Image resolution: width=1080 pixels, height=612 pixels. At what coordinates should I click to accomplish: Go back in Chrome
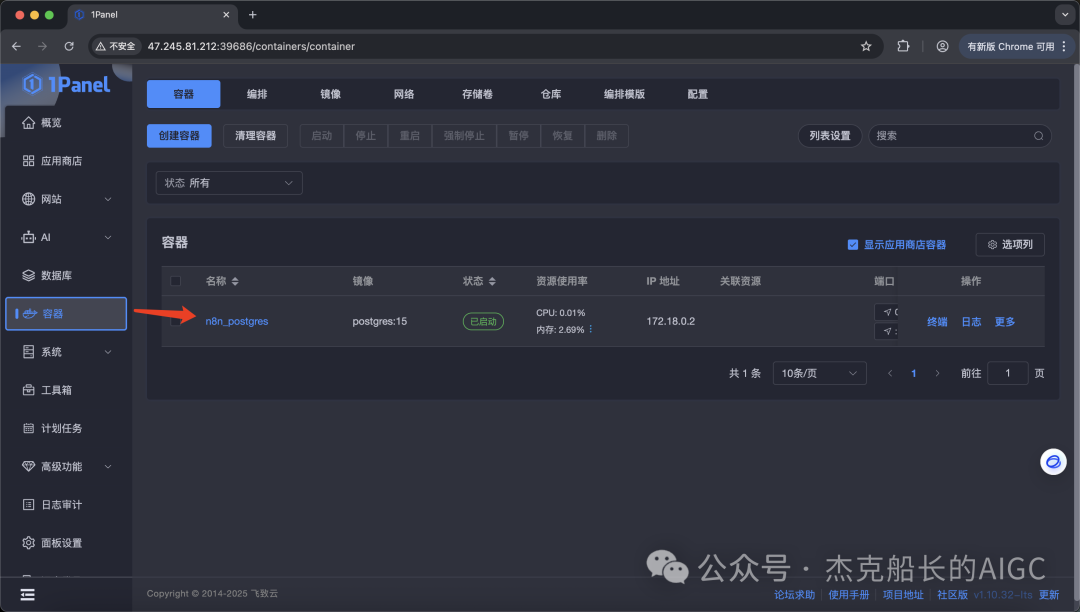click(x=17, y=46)
